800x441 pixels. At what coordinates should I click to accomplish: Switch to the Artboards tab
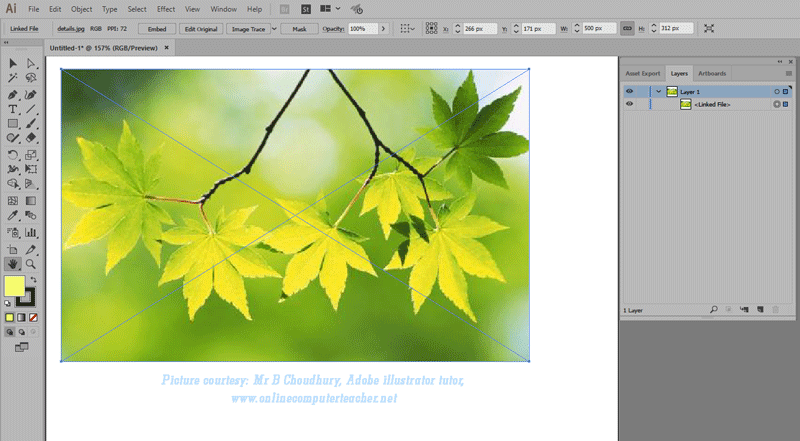coord(712,73)
